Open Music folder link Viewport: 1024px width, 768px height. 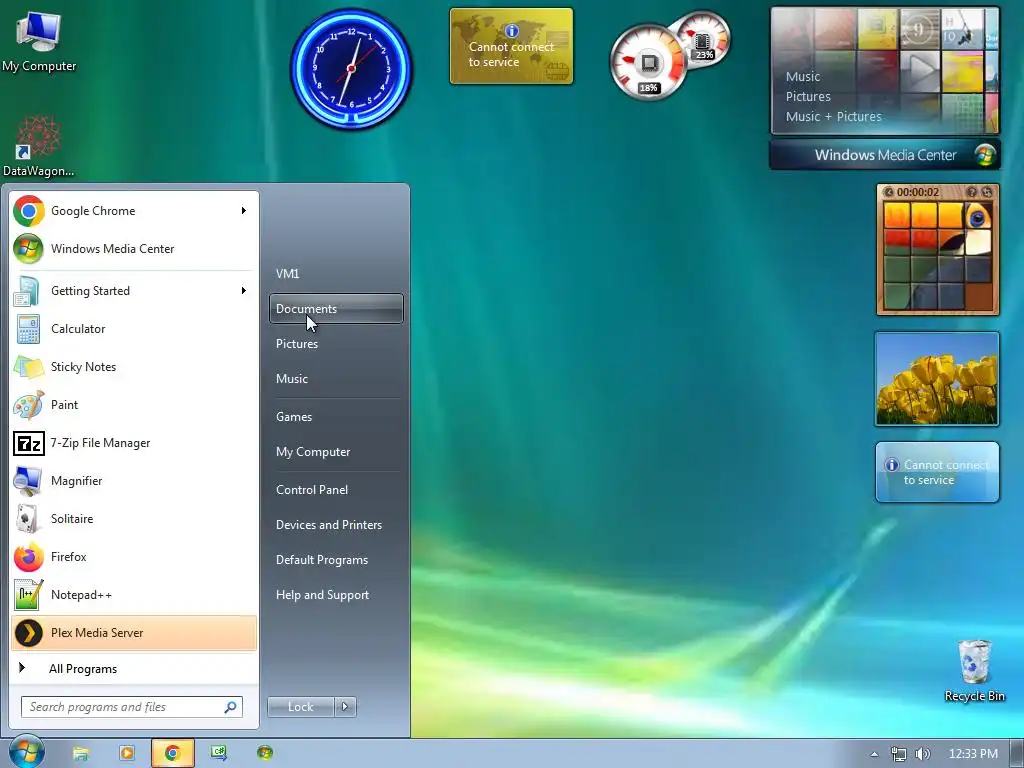[336, 379]
